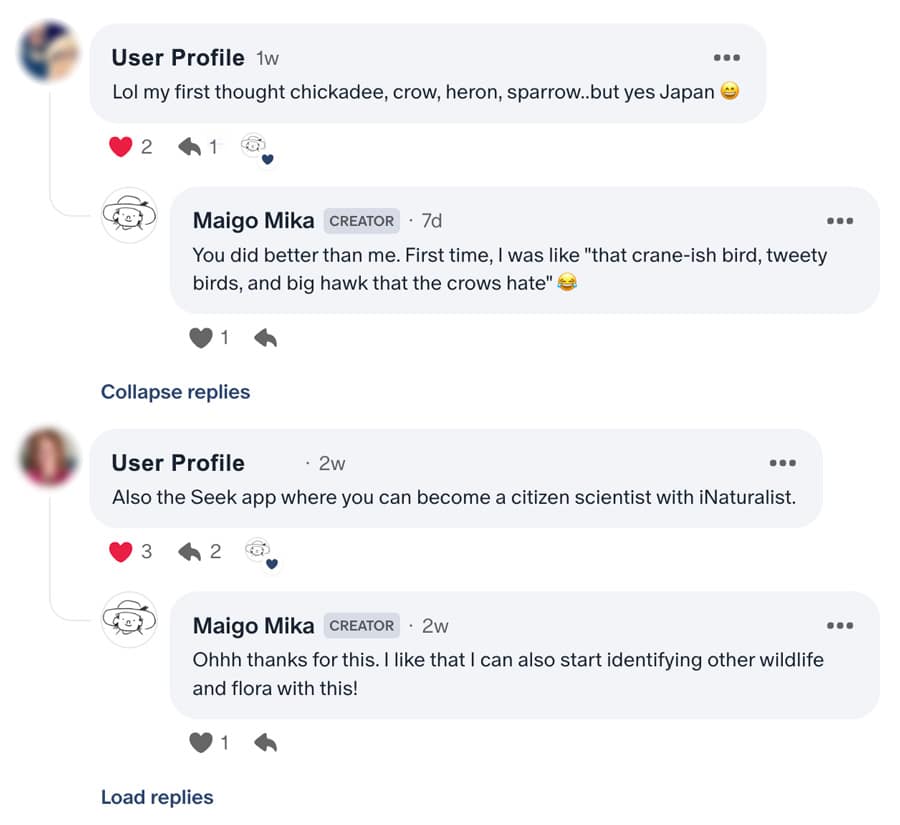
Task: Click Maigo Mika's username on the crane-ish reply
Action: 253,220
